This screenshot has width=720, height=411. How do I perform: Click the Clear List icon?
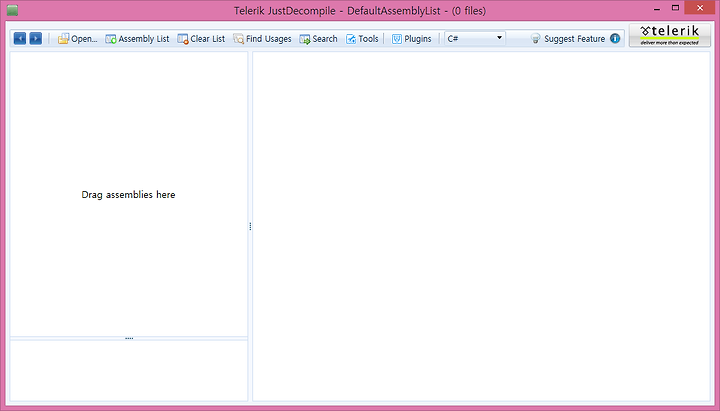pyautogui.click(x=183, y=39)
